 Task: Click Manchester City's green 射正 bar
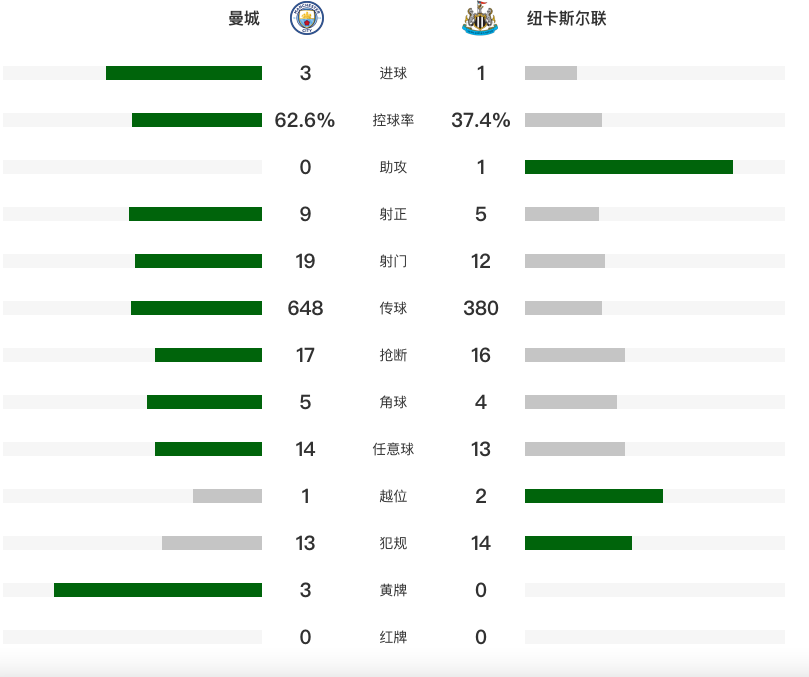(195, 214)
